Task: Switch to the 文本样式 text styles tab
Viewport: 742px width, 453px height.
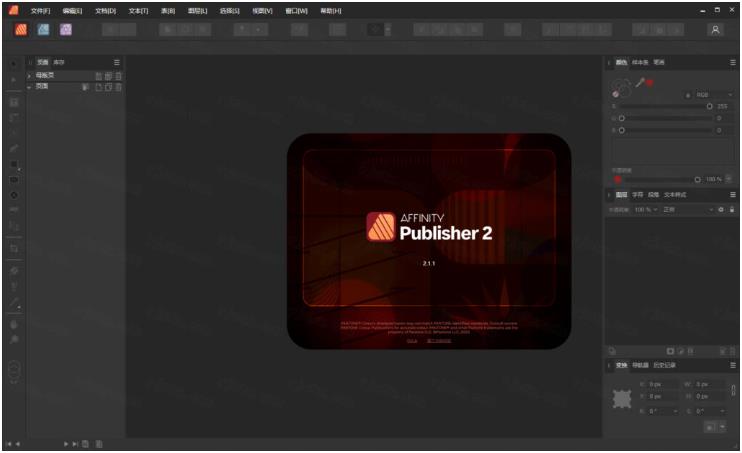Action: (x=674, y=195)
